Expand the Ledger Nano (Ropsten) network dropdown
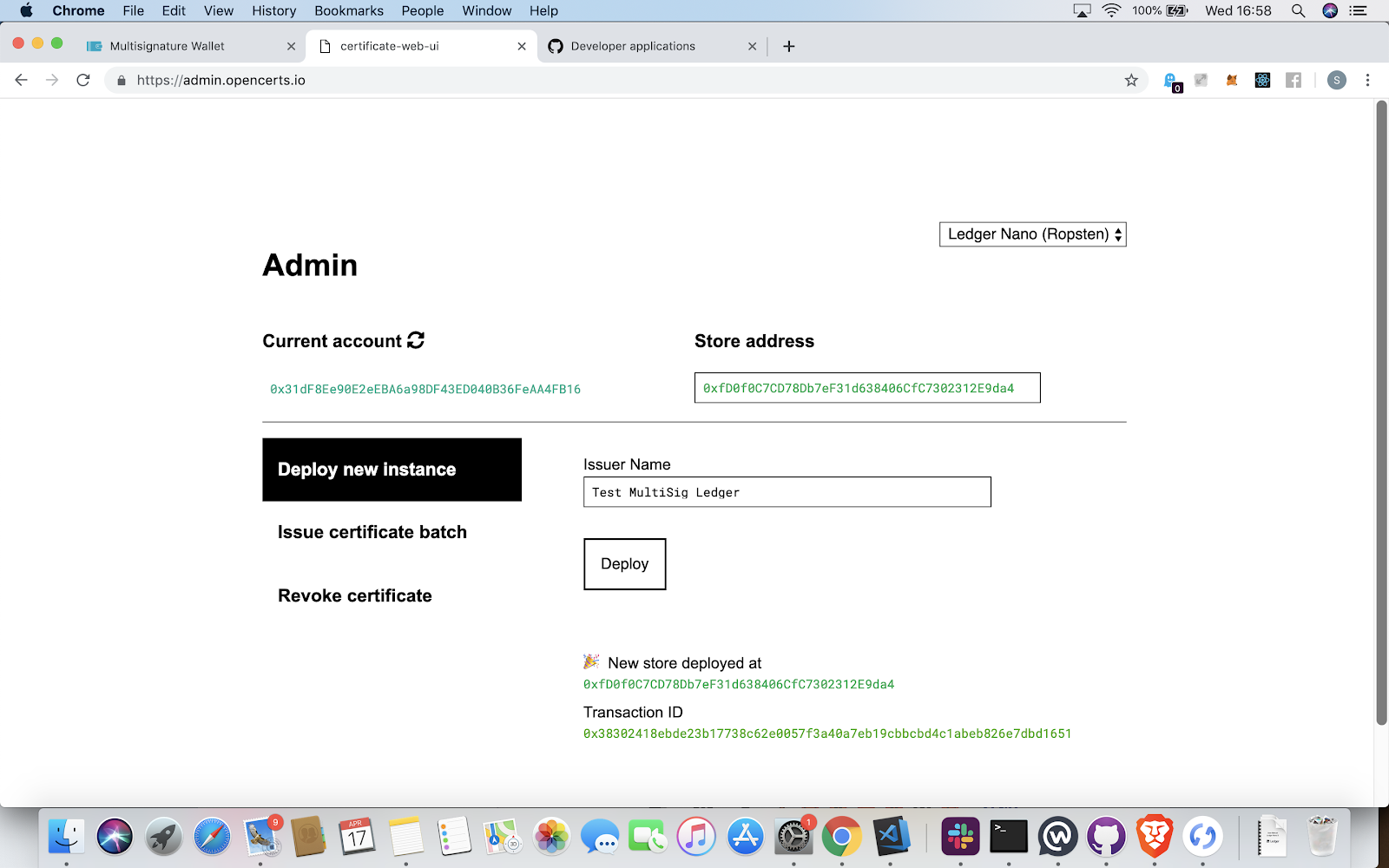Screen dimensions: 1389x868 1032,234
